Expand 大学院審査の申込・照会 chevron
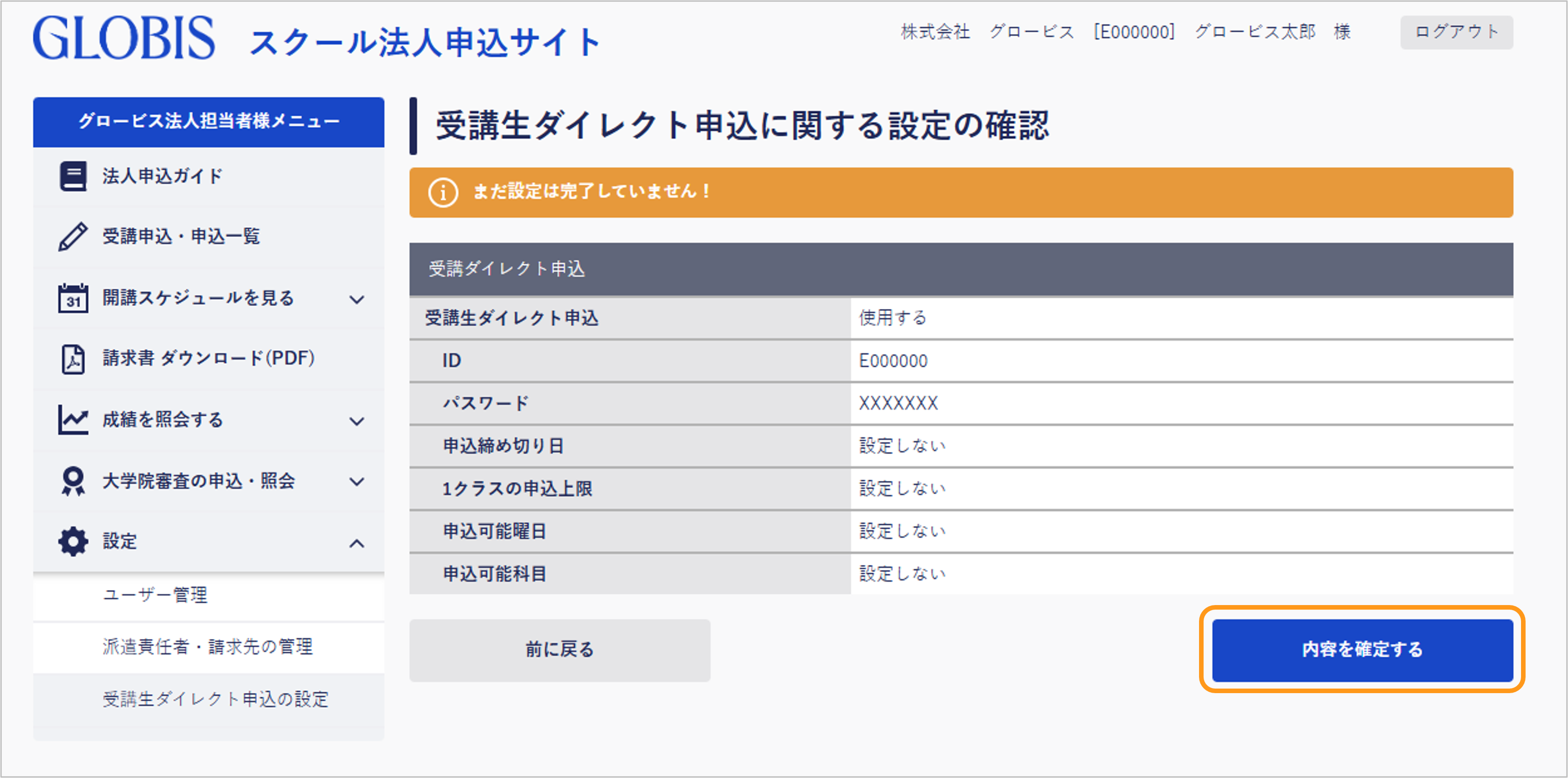This screenshot has height=778, width=1568. coord(357,481)
